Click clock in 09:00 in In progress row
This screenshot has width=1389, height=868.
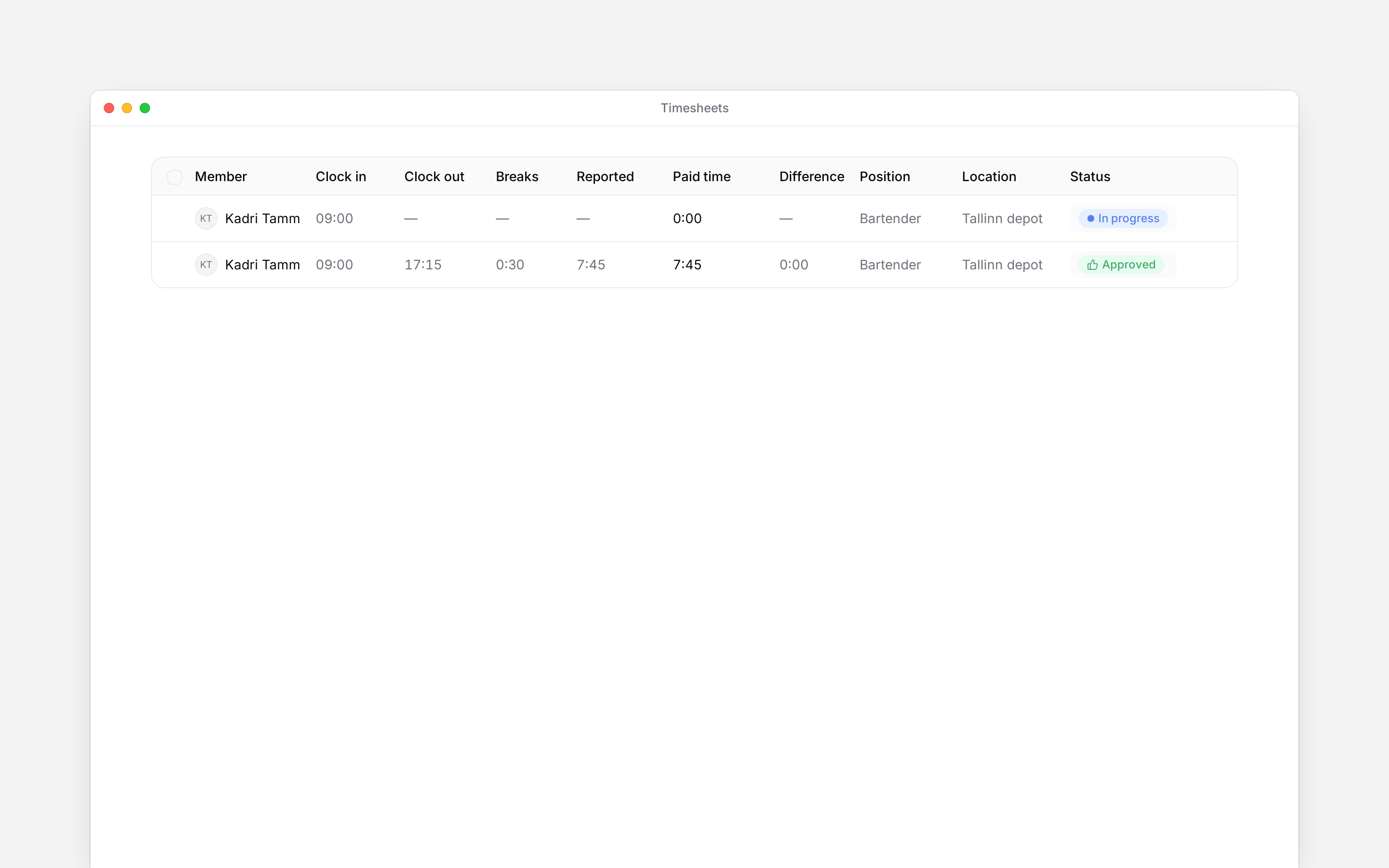click(x=335, y=219)
